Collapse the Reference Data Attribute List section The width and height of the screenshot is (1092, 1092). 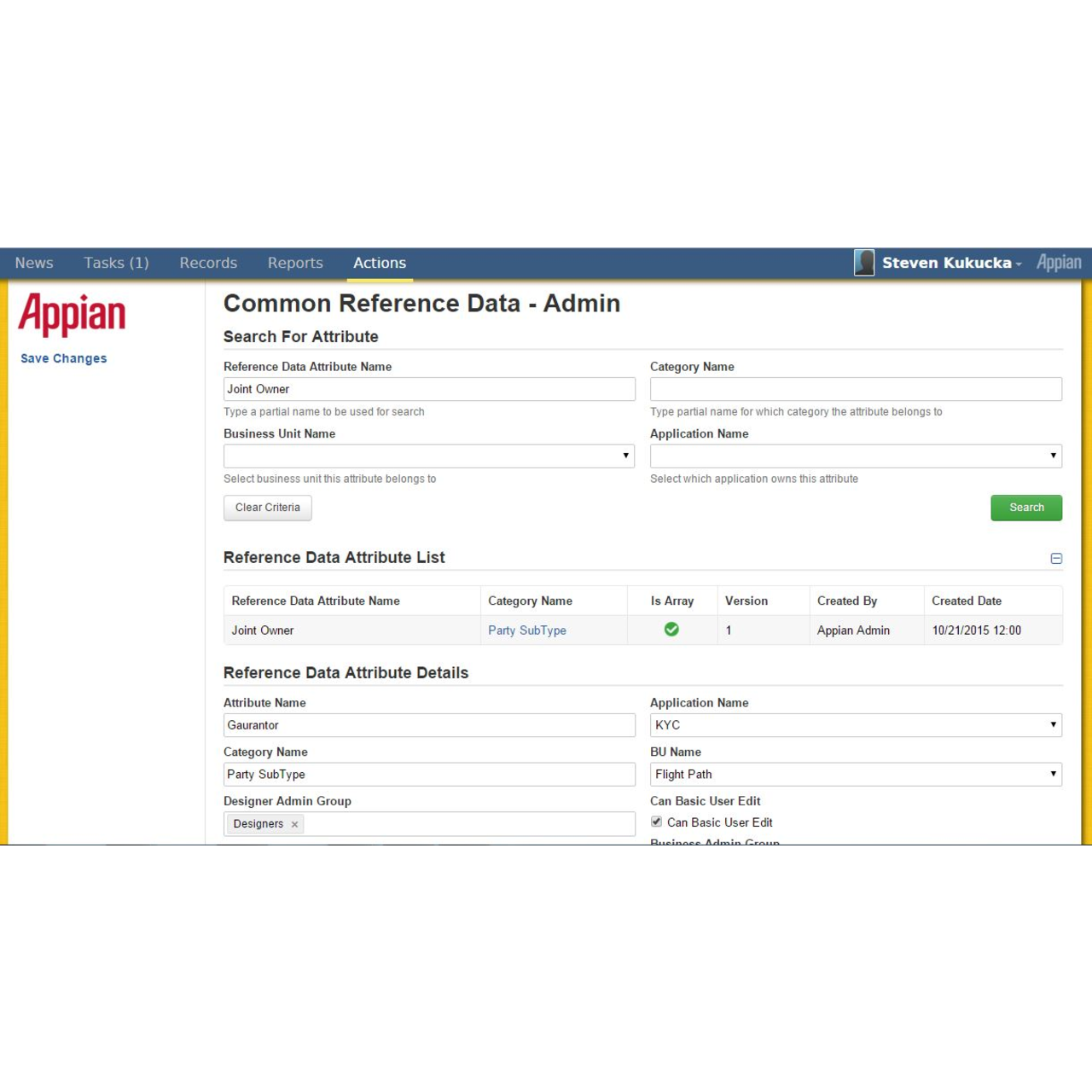pyautogui.click(x=1056, y=558)
